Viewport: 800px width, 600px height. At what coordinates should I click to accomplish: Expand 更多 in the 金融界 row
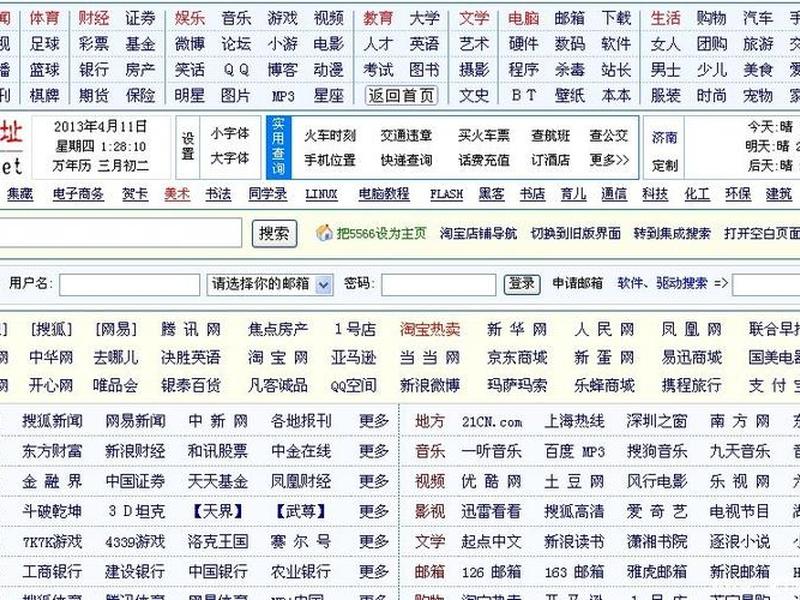(x=373, y=481)
